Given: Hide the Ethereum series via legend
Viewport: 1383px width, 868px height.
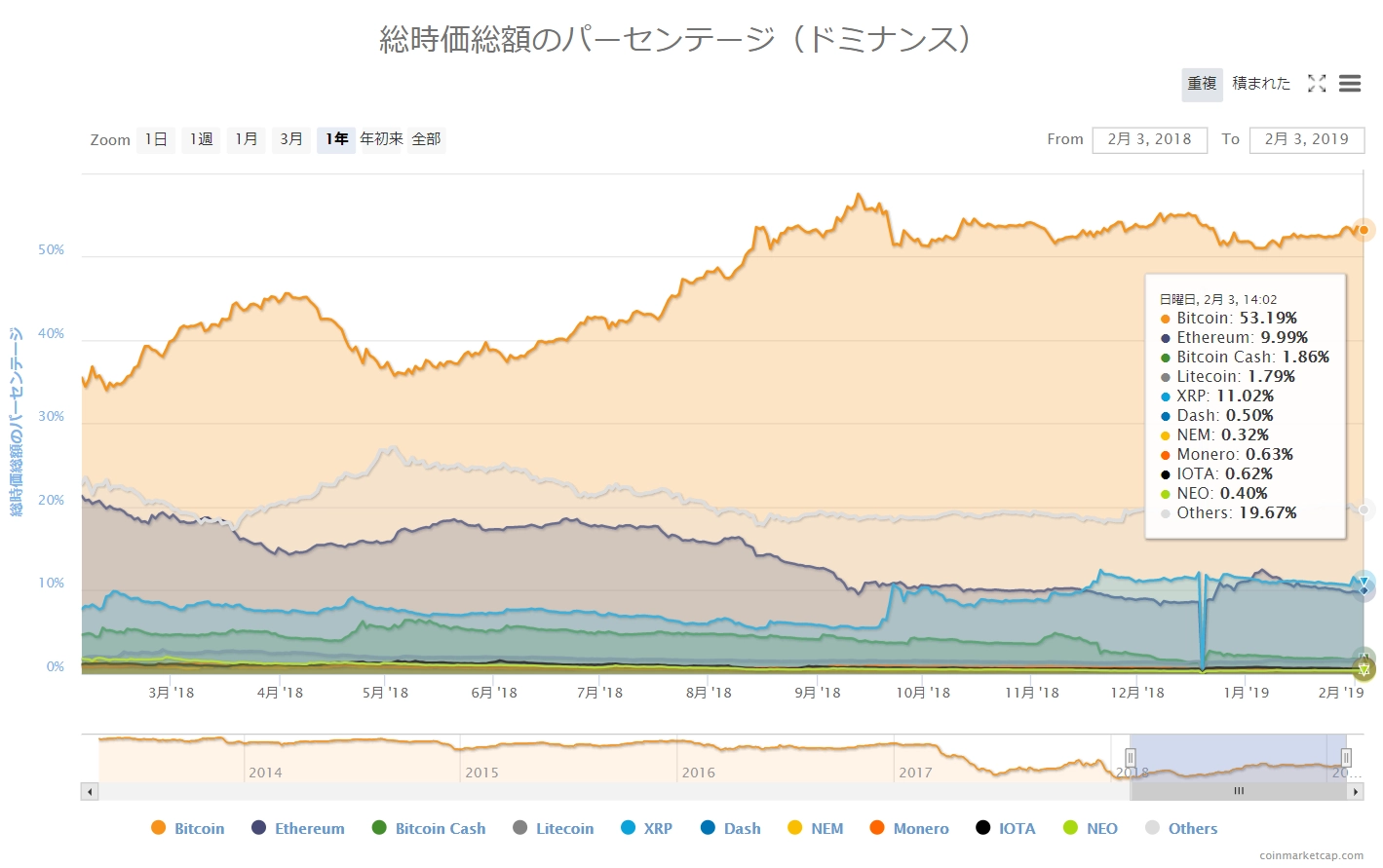Looking at the screenshot, I should [298, 828].
